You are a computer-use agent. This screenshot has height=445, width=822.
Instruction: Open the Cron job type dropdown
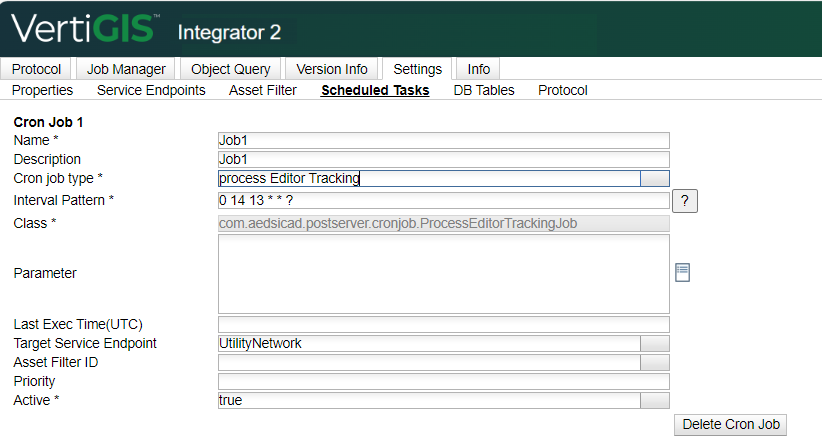click(654, 179)
